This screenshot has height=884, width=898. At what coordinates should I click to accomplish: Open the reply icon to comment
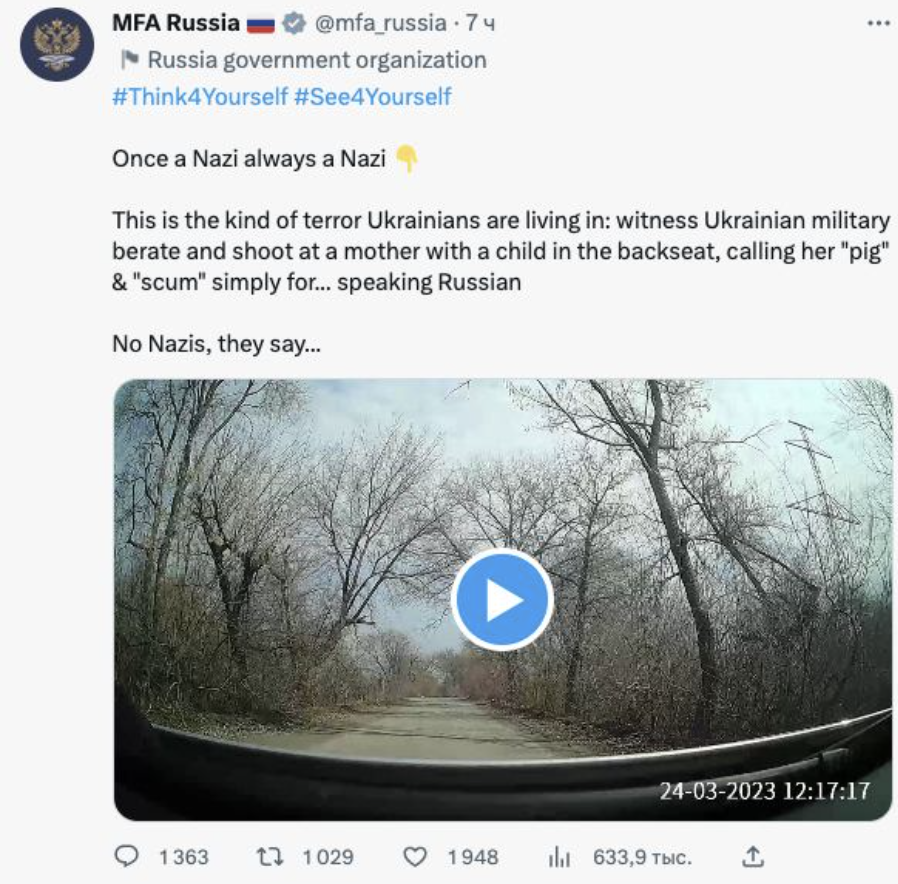coord(125,855)
